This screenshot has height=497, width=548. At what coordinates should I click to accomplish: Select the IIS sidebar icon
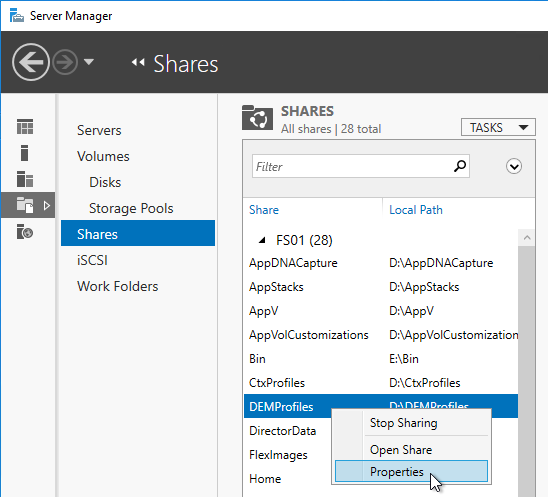(25, 232)
